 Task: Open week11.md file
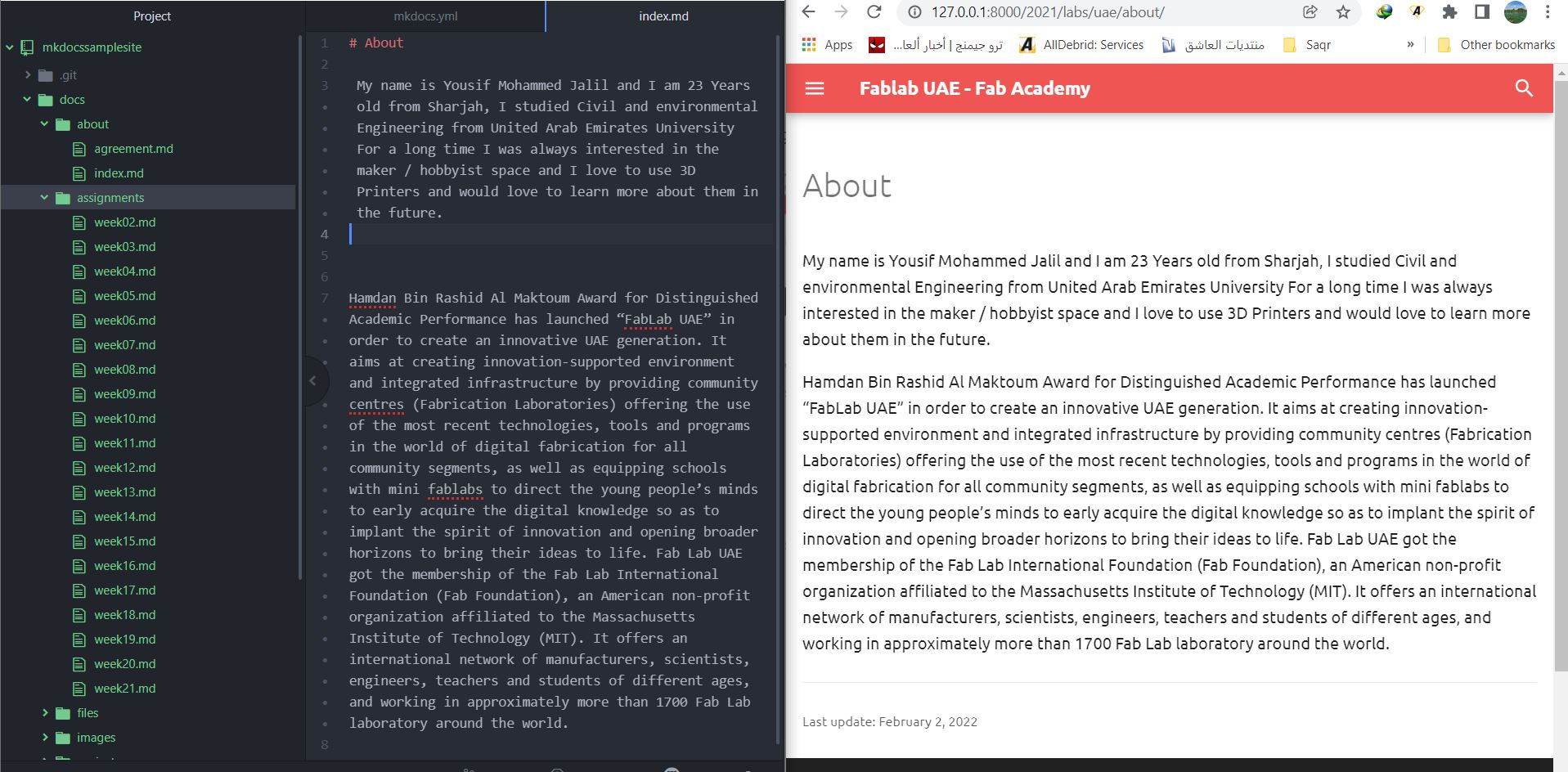click(124, 443)
